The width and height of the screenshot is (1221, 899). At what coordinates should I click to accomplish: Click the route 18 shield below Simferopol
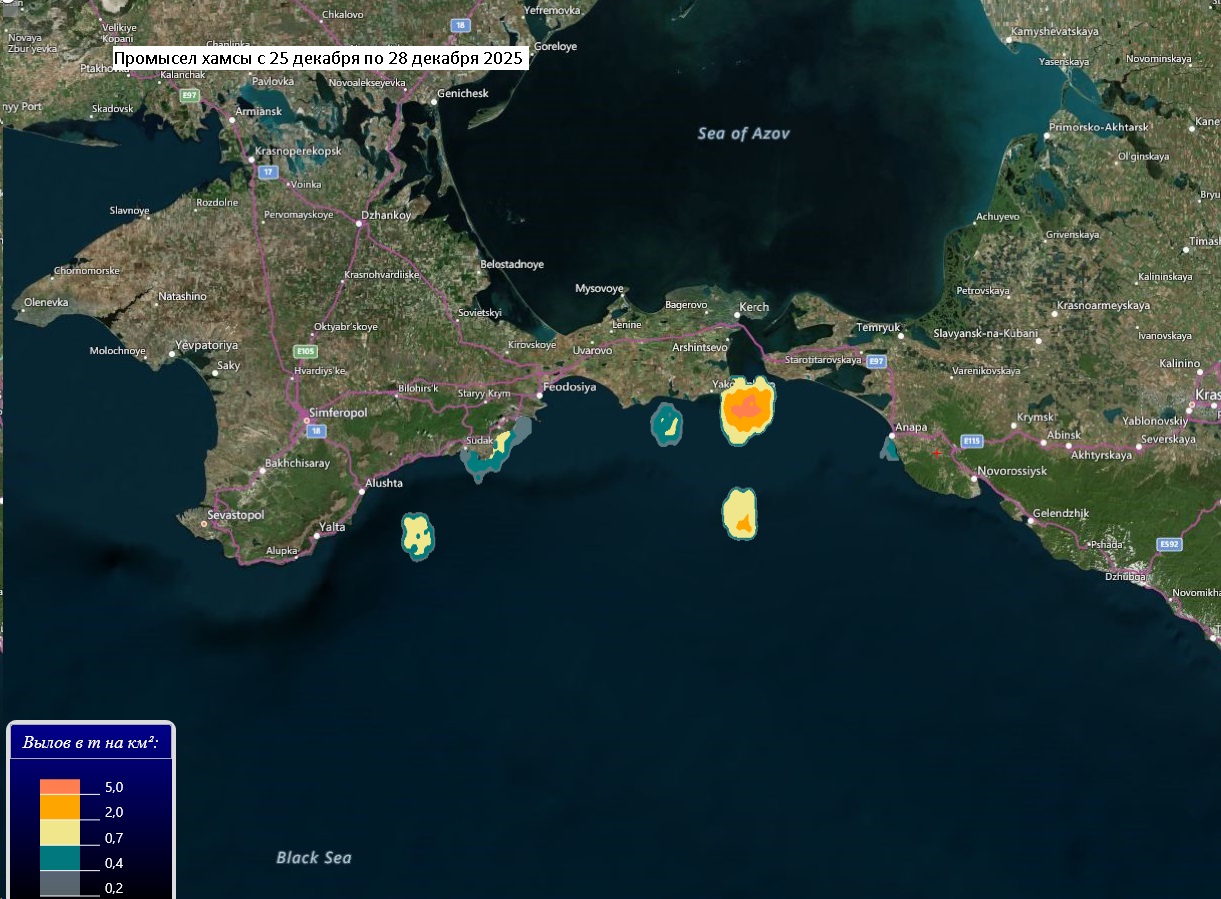316,430
